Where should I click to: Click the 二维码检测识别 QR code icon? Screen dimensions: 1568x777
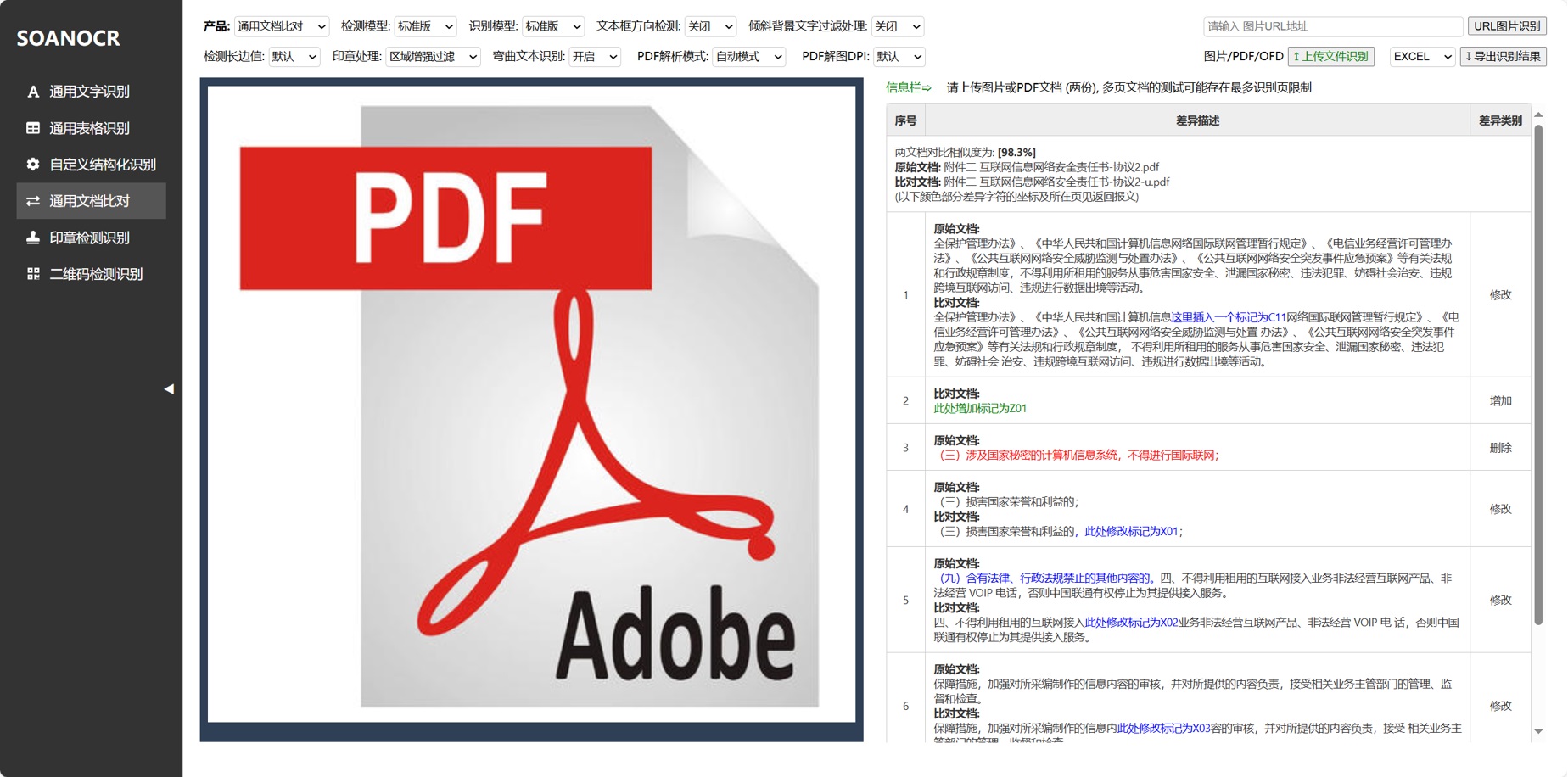[33, 274]
